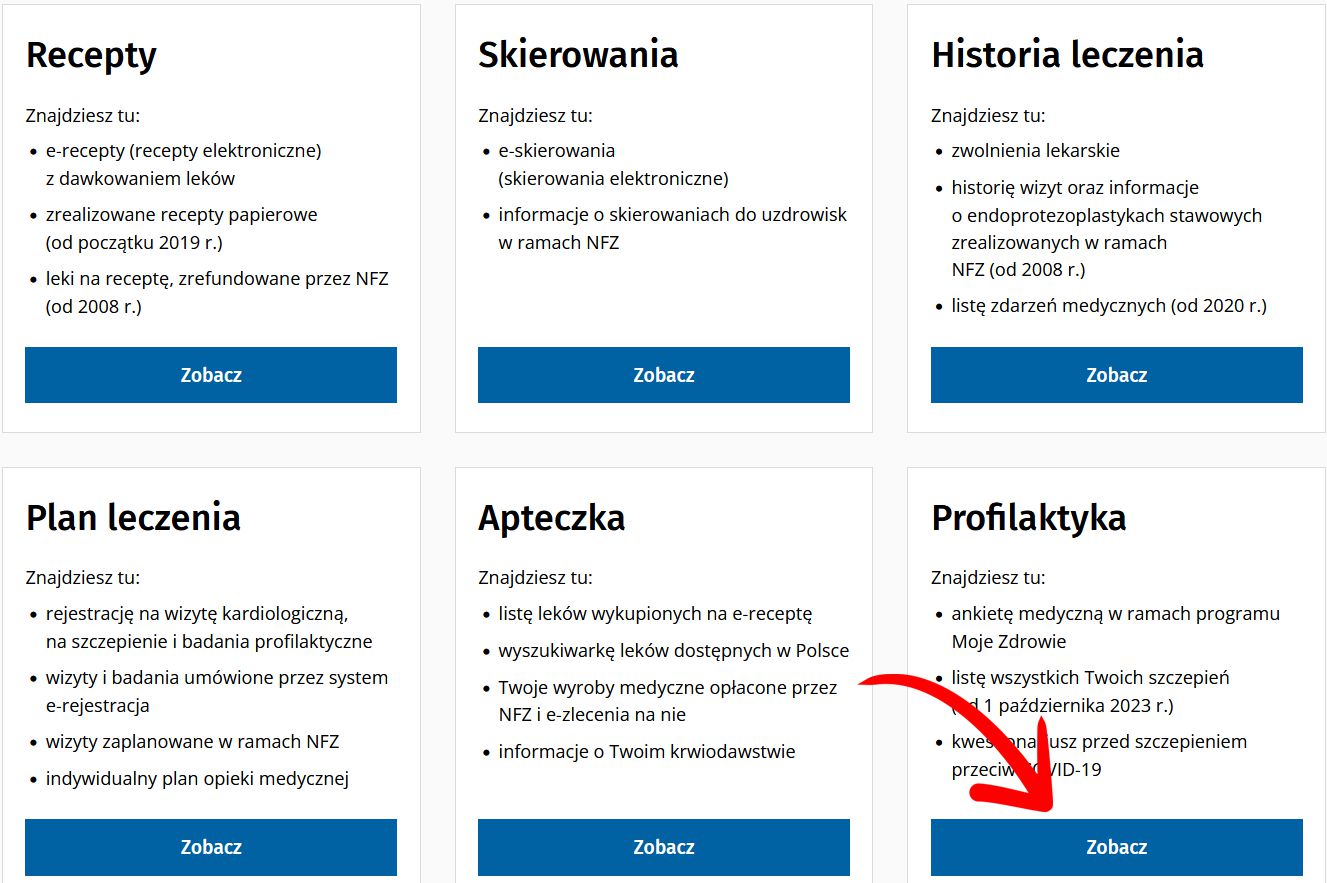The width and height of the screenshot is (1327, 883).
Task: Select informacje o Twoim krwiodawstwie item
Action: (647, 751)
